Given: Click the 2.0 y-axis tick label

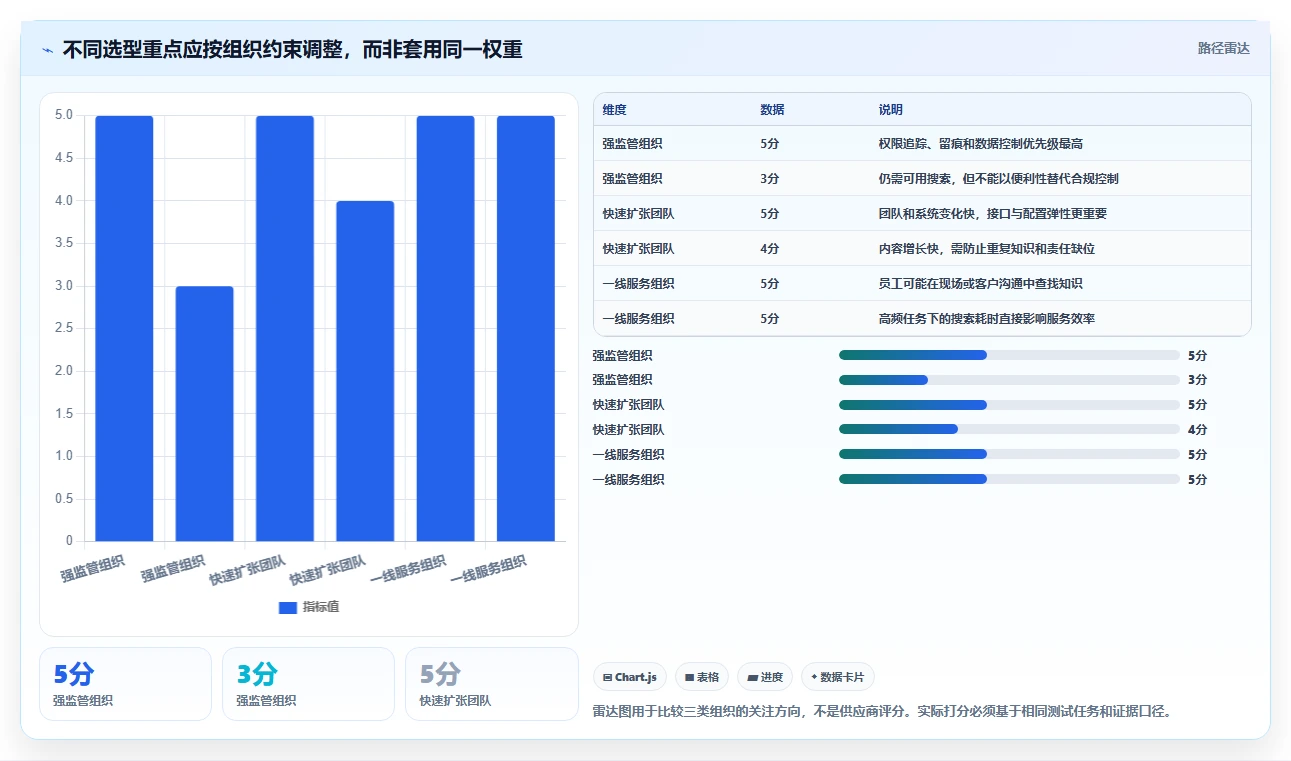Looking at the screenshot, I should click(64, 371).
